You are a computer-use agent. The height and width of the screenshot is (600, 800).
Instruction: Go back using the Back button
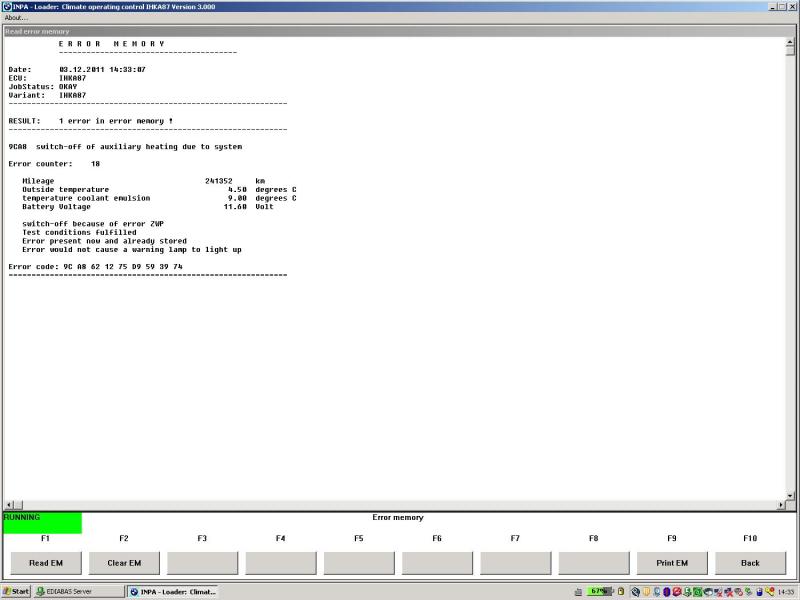pos(750,563)
